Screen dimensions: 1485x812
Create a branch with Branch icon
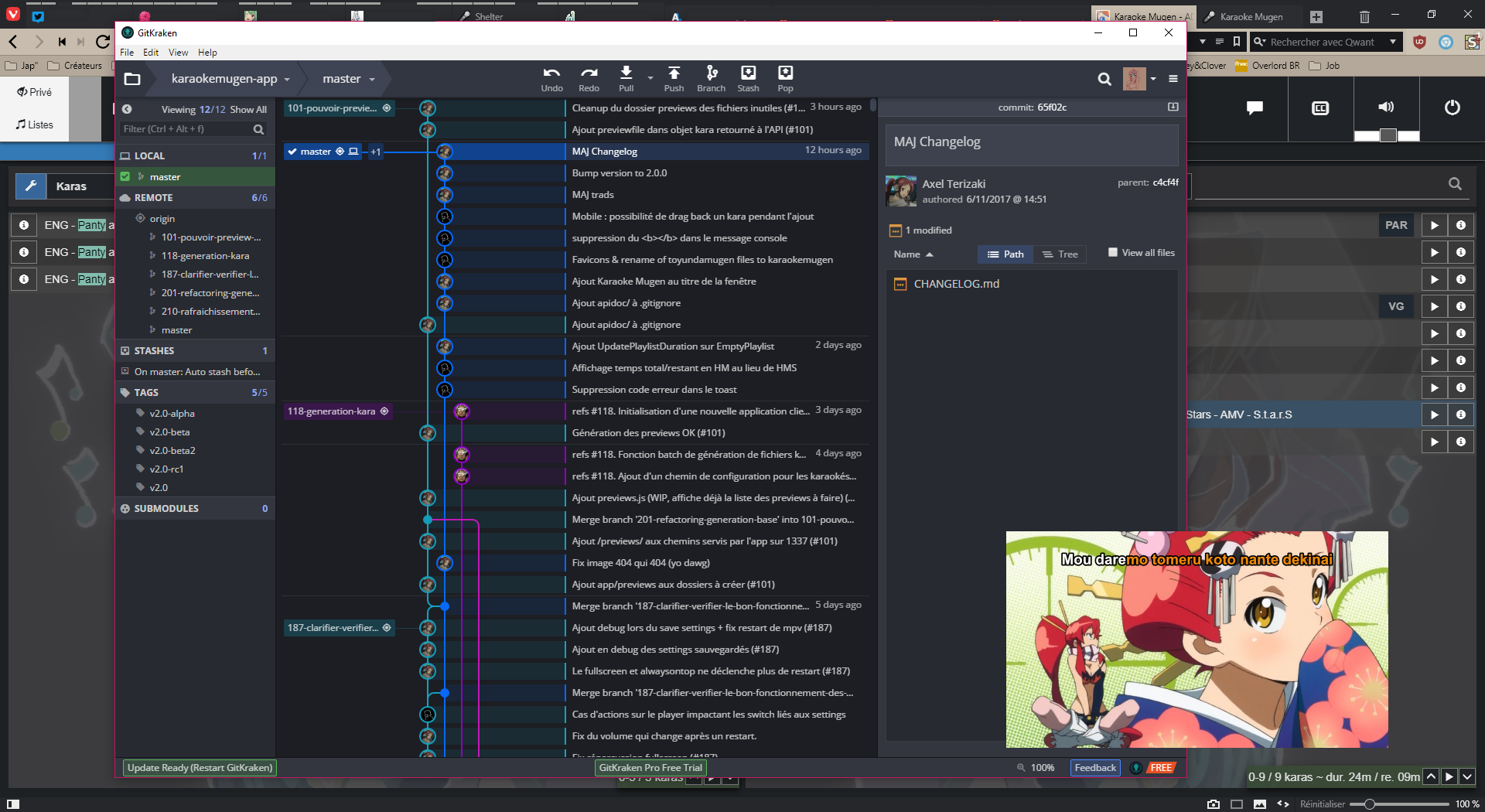pyautogui.click(x=711, y=79)
